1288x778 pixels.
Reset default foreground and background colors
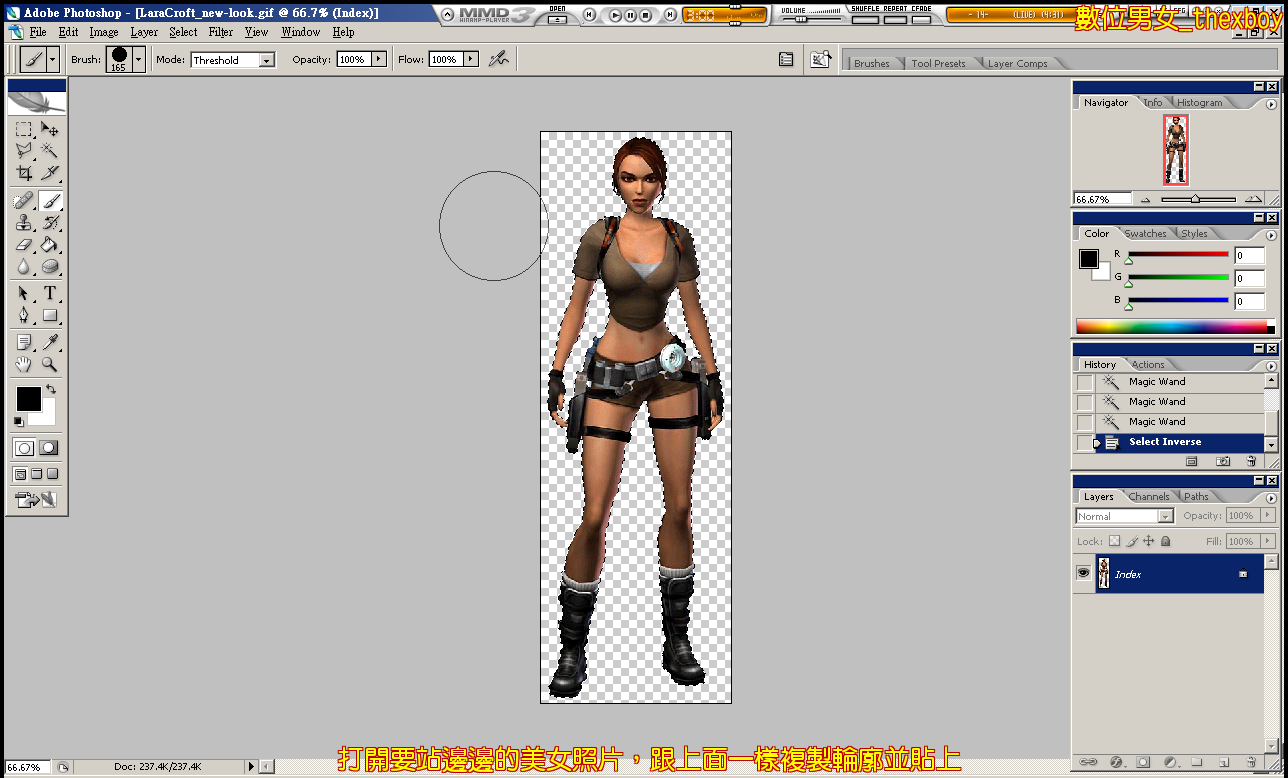click(19, 422)
